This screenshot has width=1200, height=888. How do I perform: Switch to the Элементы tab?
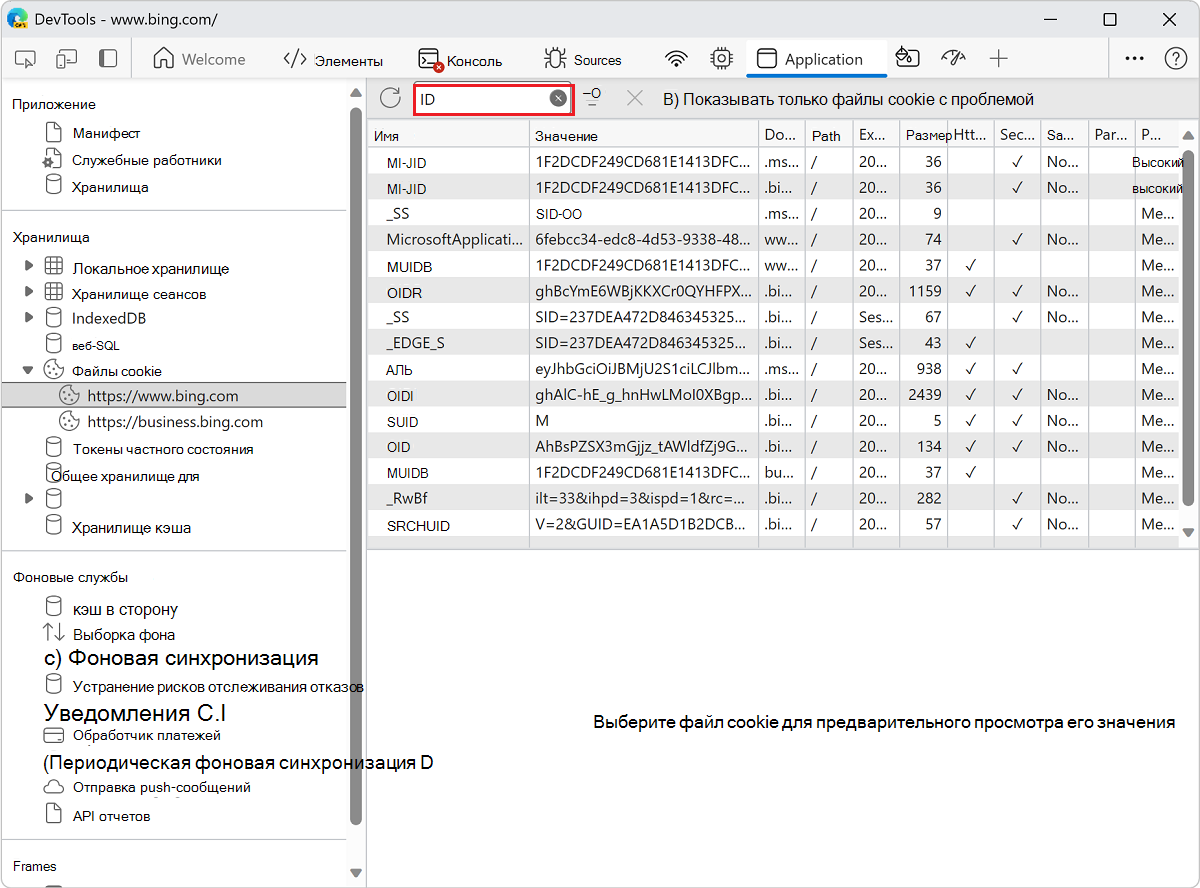333,59
